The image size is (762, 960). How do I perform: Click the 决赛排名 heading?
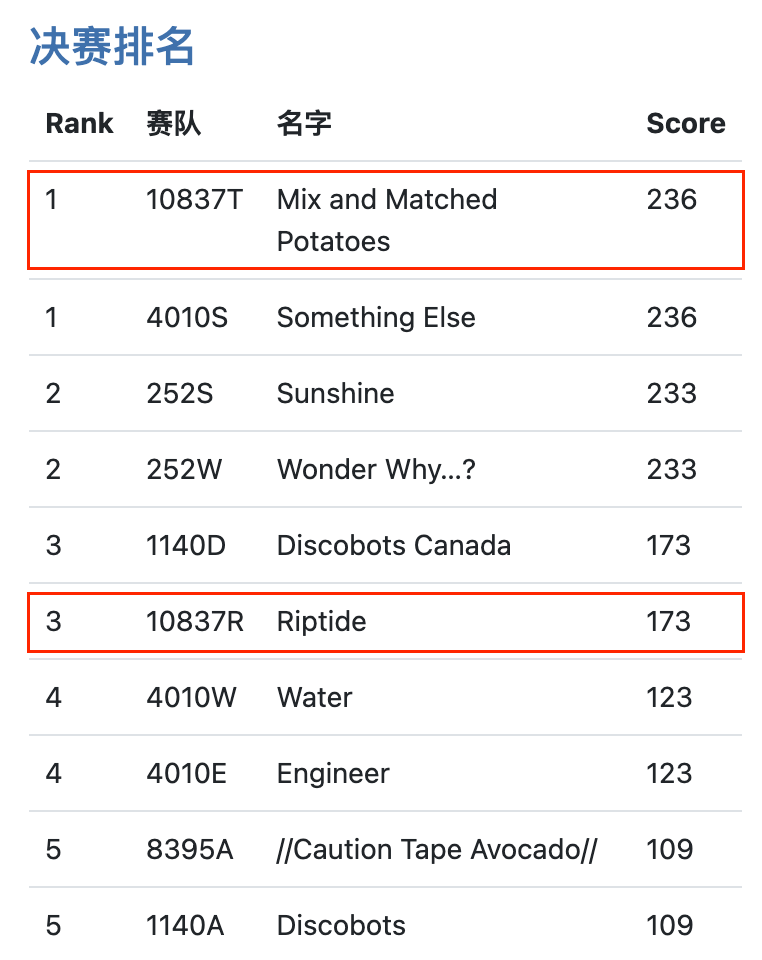tap(112, 47)
